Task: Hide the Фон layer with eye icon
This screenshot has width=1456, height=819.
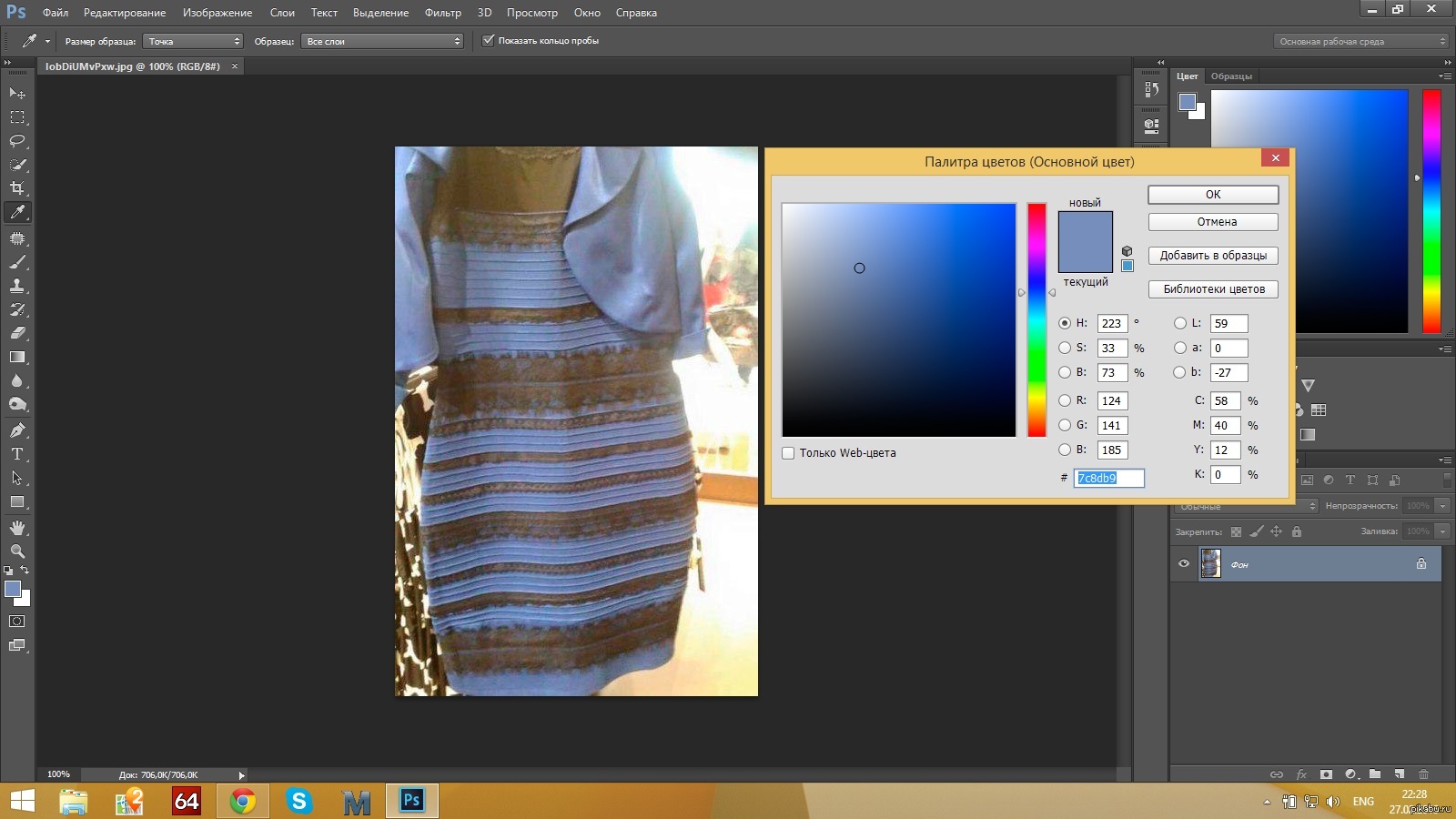Action: tap(1184, 564)
